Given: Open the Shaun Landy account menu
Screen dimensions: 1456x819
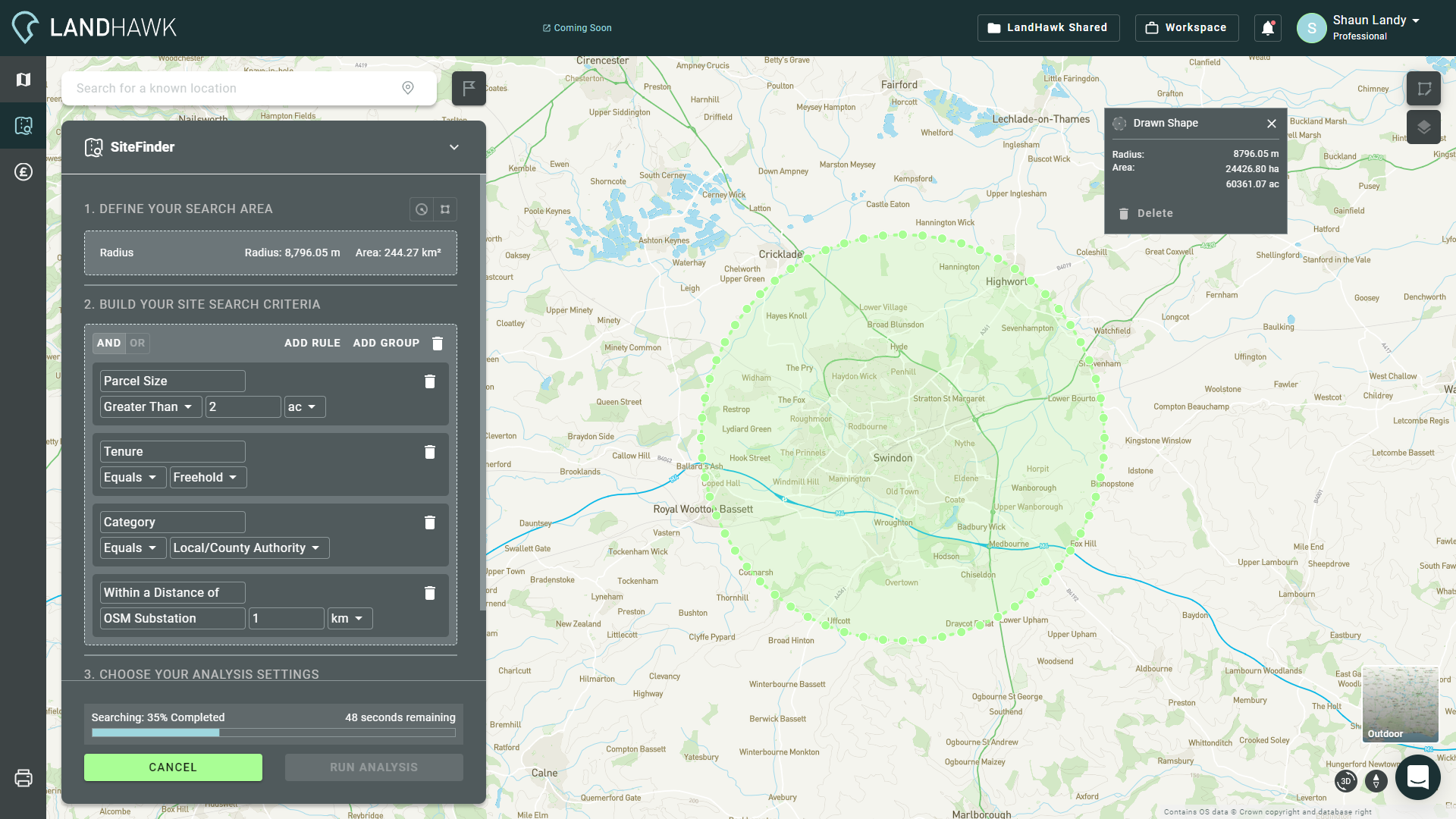Looking at the screenshot, I should point(1376,27).
